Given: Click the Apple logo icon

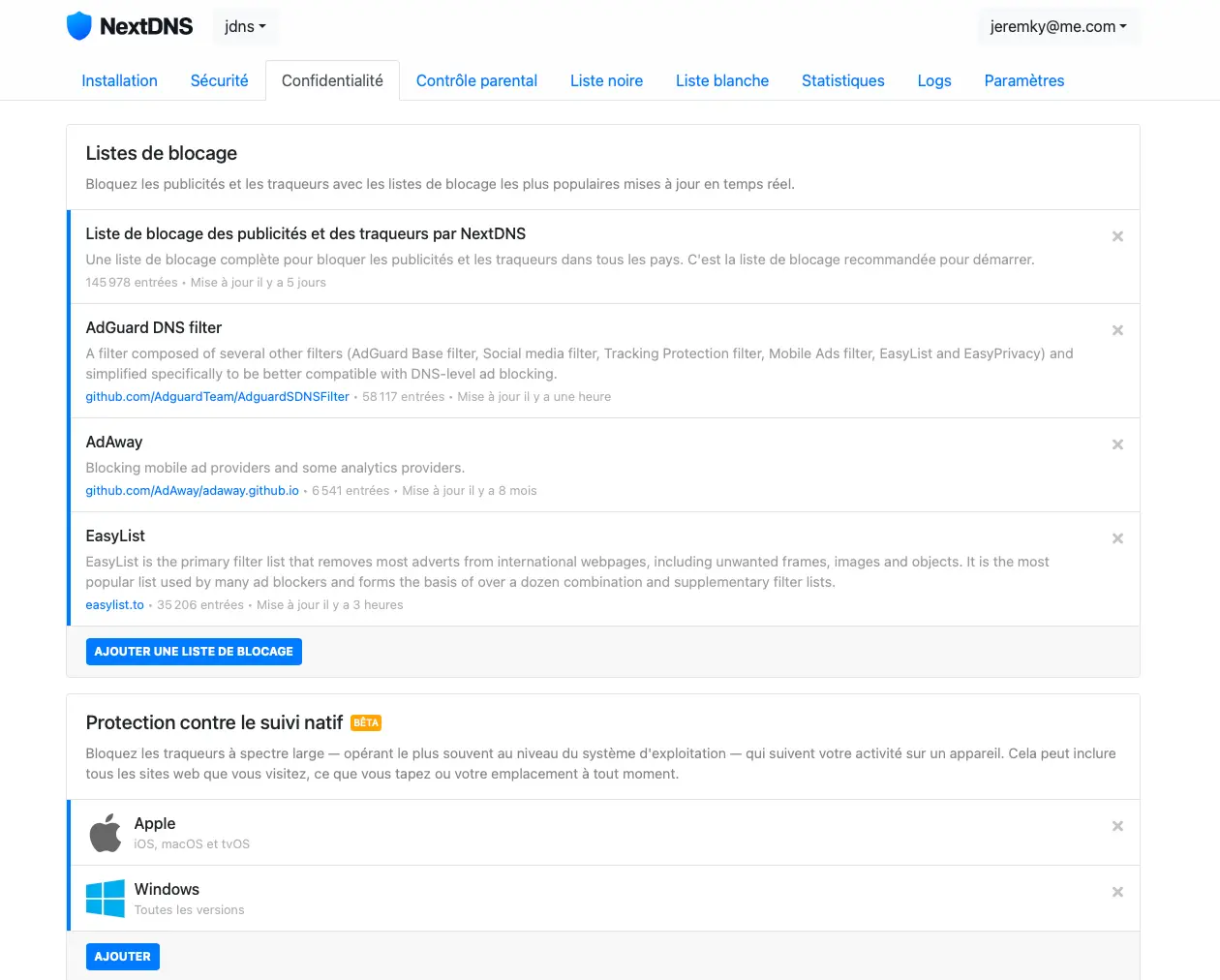Looking at the screenshot, I should 105,833.
